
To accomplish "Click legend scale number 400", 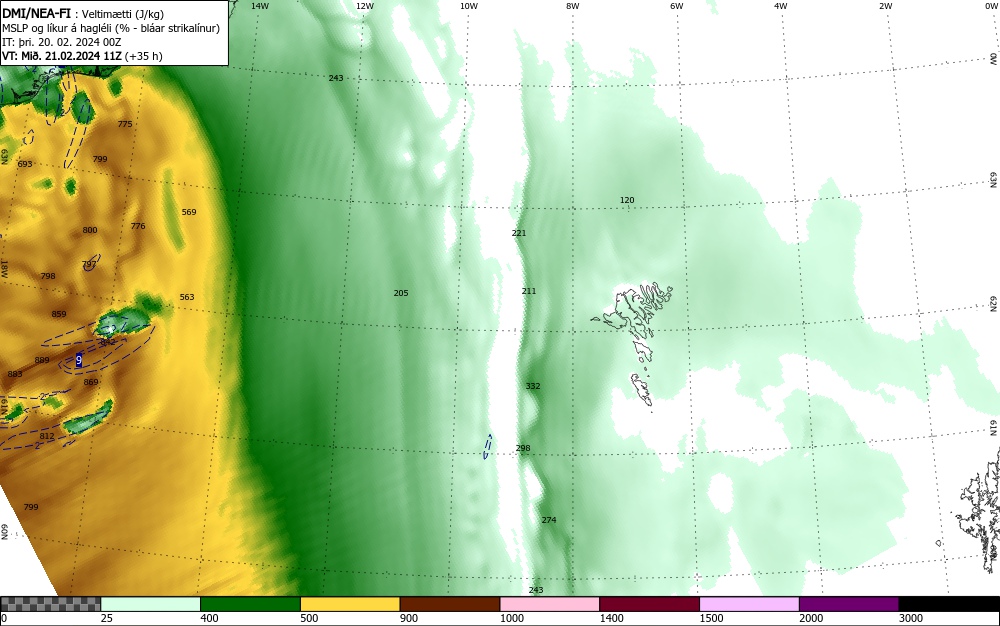I will [209, 618].
